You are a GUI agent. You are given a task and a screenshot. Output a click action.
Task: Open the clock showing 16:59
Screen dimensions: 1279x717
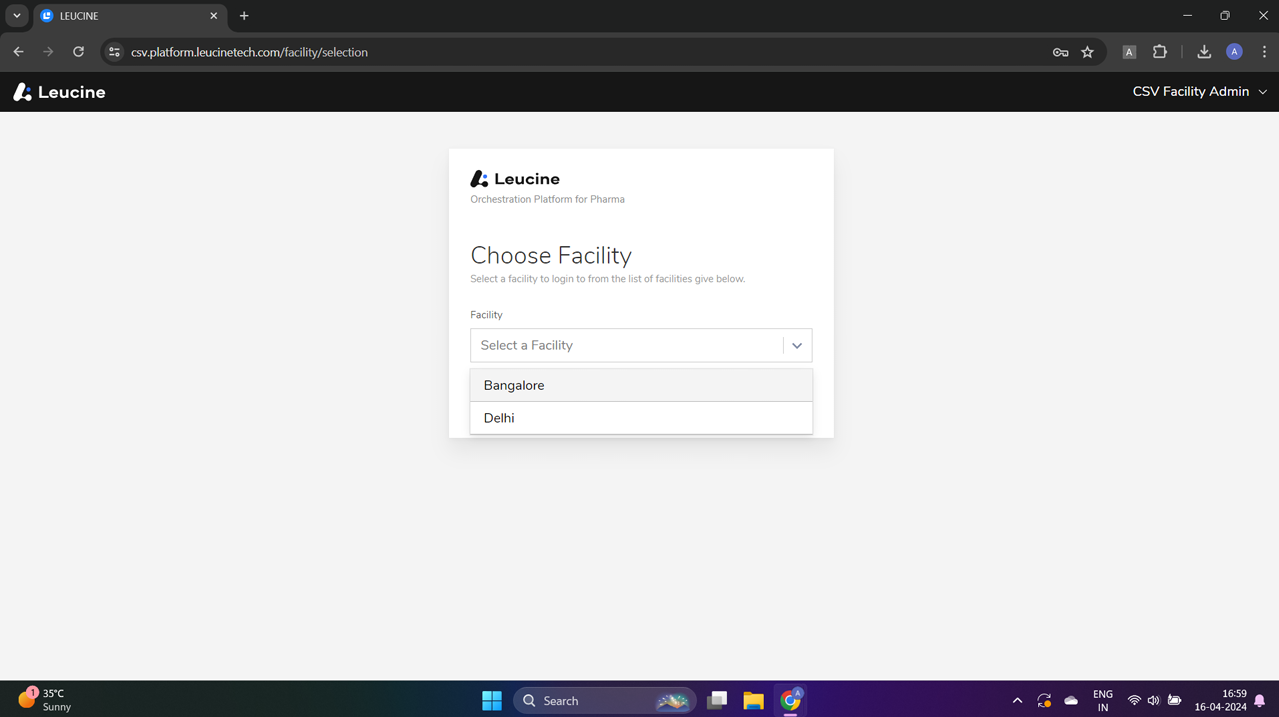tap(1220, 700)
